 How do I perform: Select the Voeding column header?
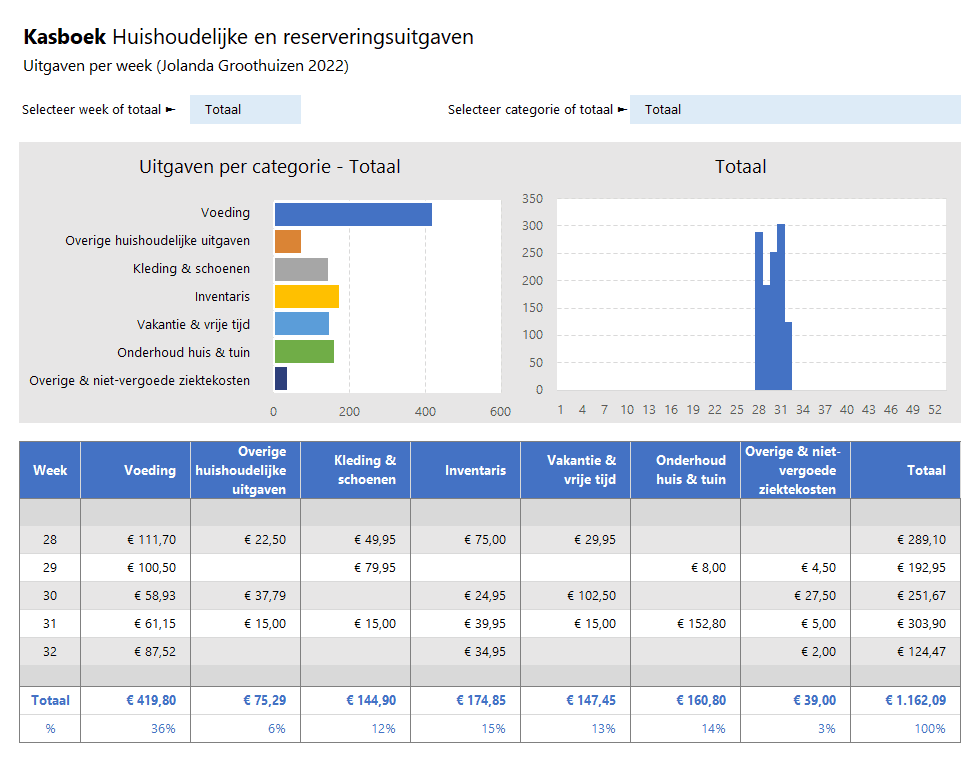135,470
